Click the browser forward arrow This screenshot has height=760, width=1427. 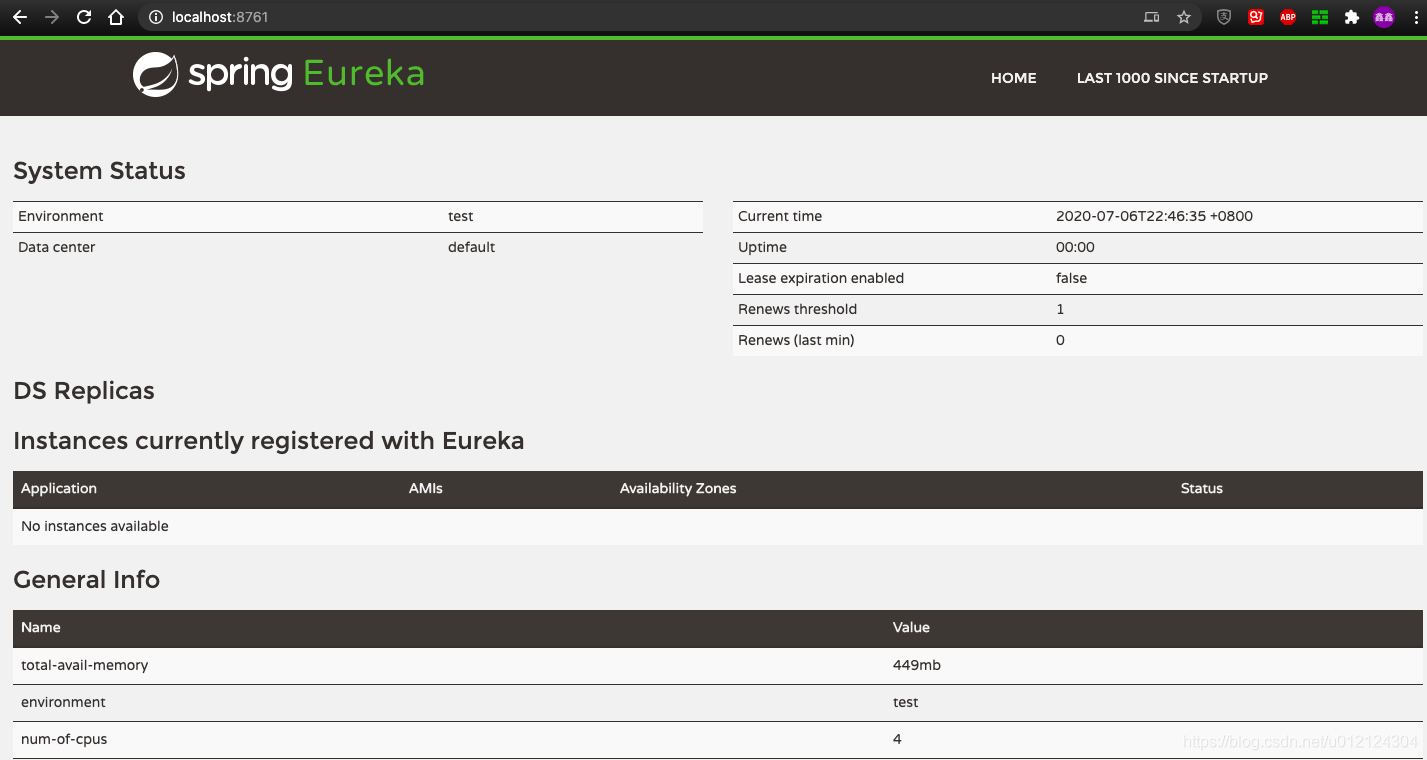coord(52,17)
